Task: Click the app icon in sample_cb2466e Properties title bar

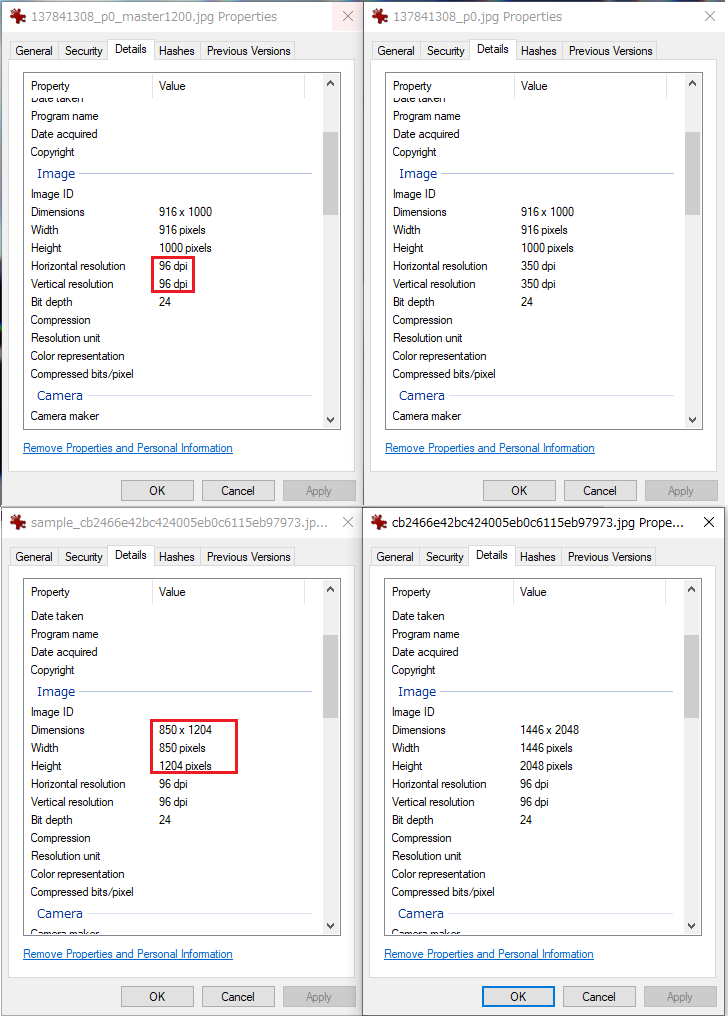Action: (18, 522)
